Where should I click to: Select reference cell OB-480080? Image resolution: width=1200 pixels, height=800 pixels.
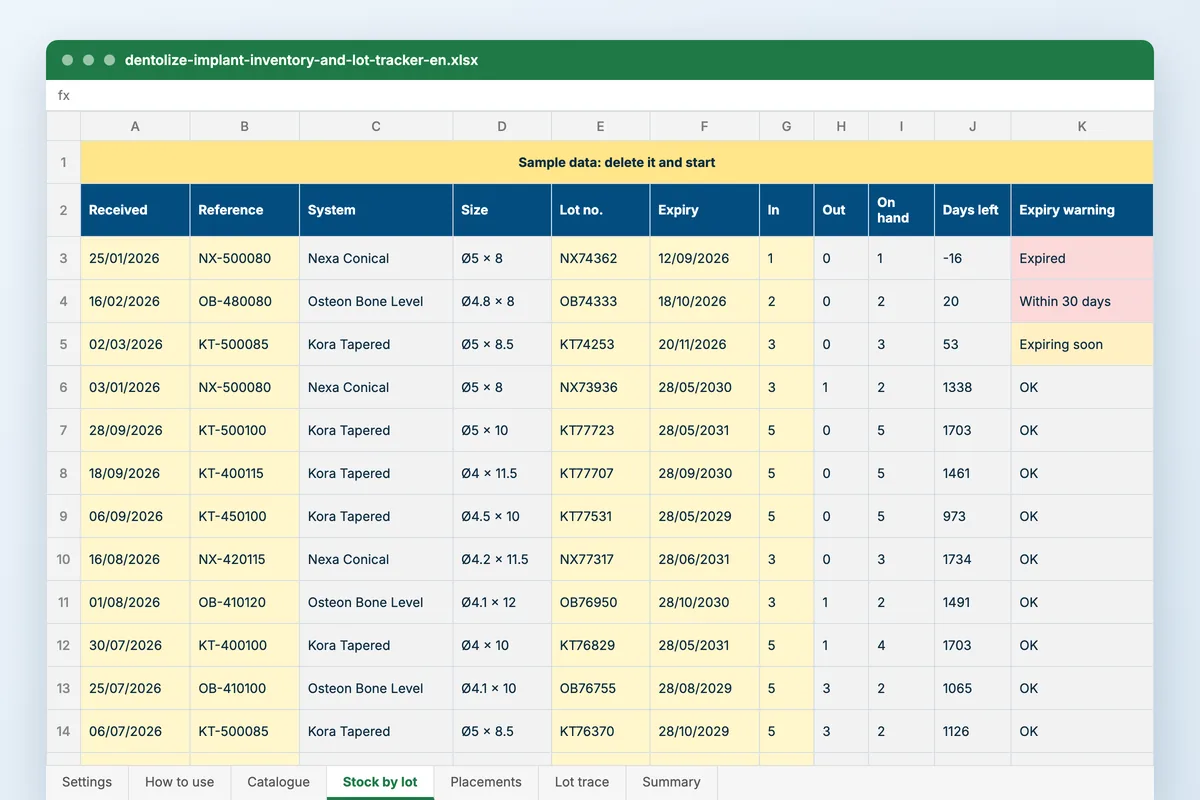click(x=245, y=301)
